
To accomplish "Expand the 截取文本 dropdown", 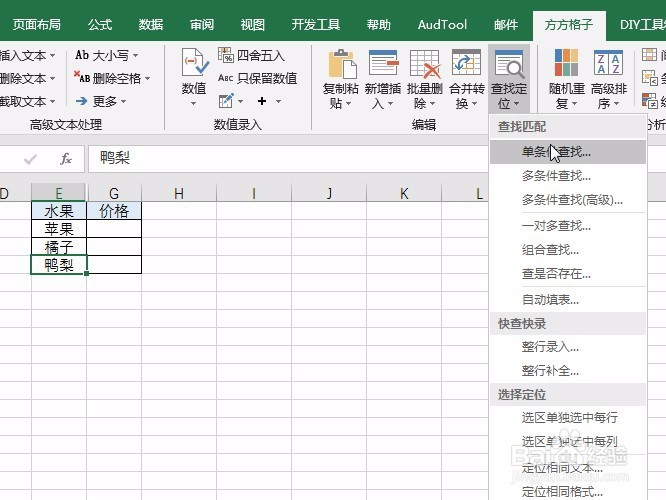I will pyautogui.click(x=53, y=102).
